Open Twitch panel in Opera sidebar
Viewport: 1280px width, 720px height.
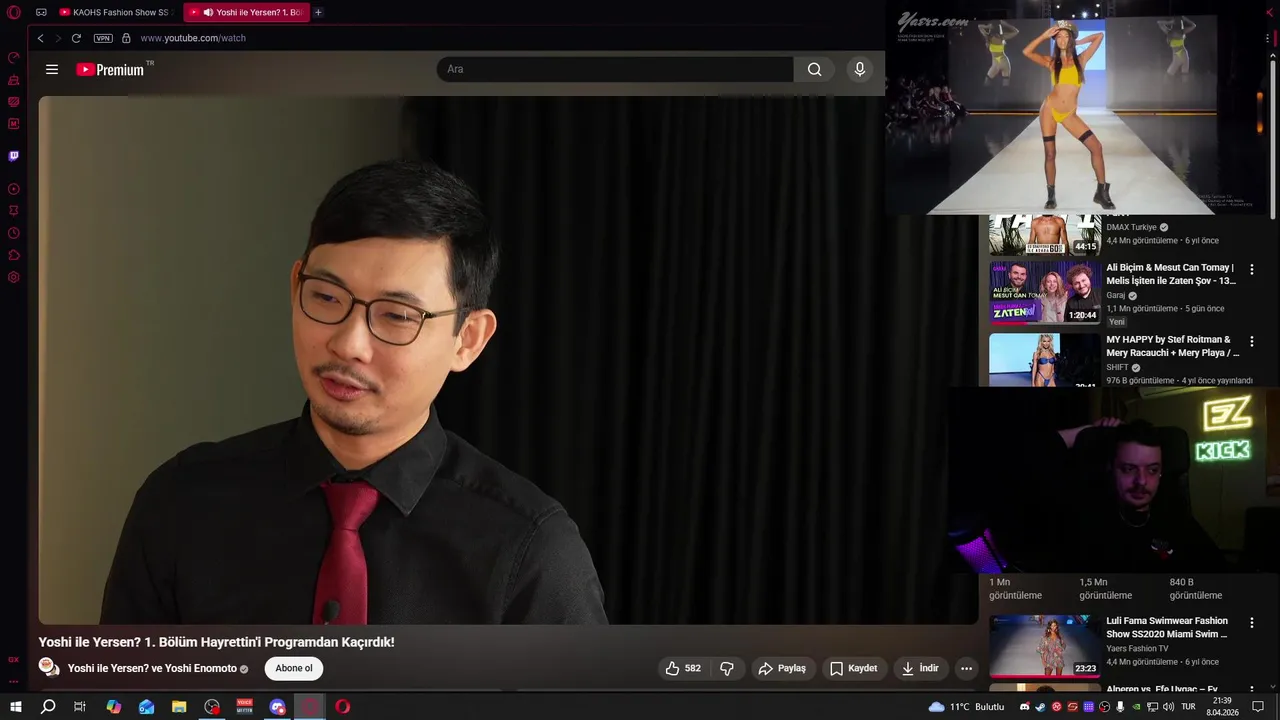14,156
